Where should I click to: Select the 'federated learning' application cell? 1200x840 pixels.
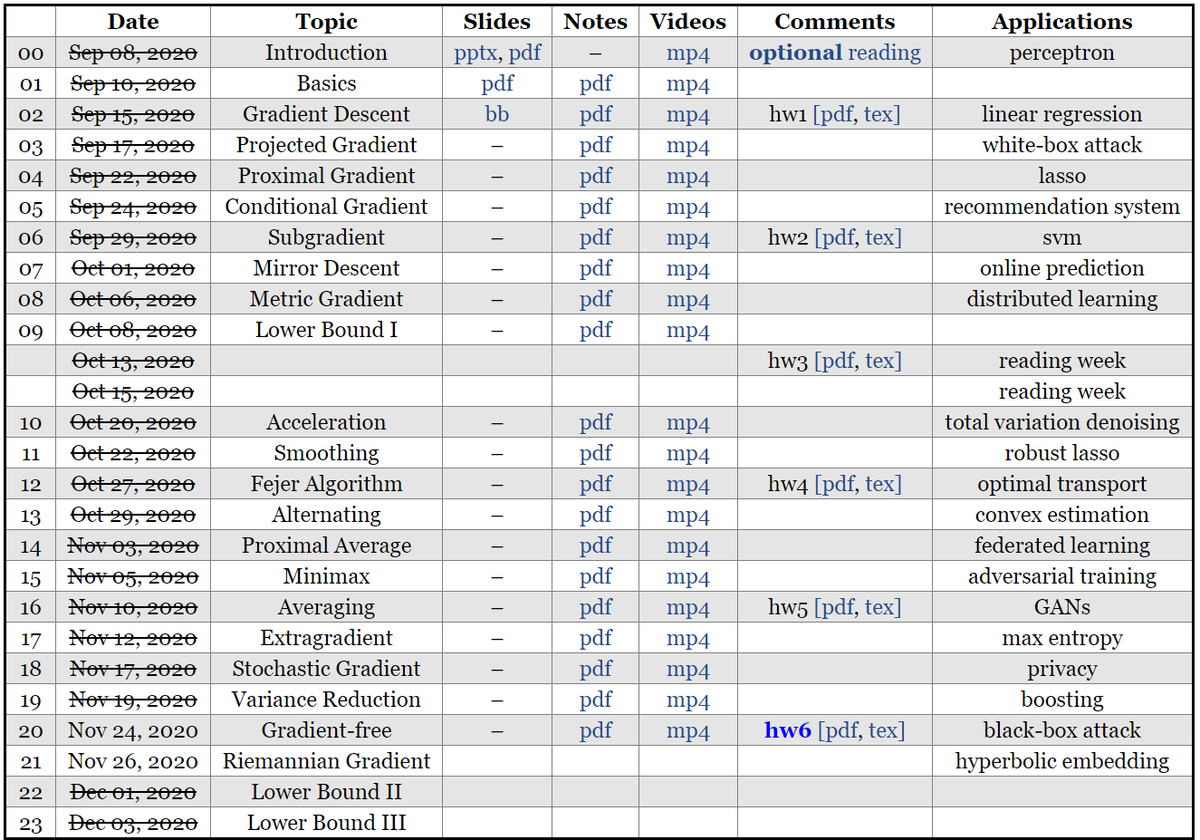click(x=1062, y=546)
